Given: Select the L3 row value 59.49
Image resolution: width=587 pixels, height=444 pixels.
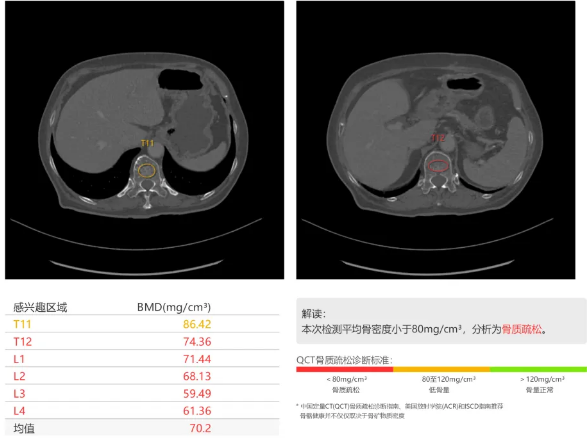Looking at the screenshot, I should pyautogui.click(x=197, y=393).
